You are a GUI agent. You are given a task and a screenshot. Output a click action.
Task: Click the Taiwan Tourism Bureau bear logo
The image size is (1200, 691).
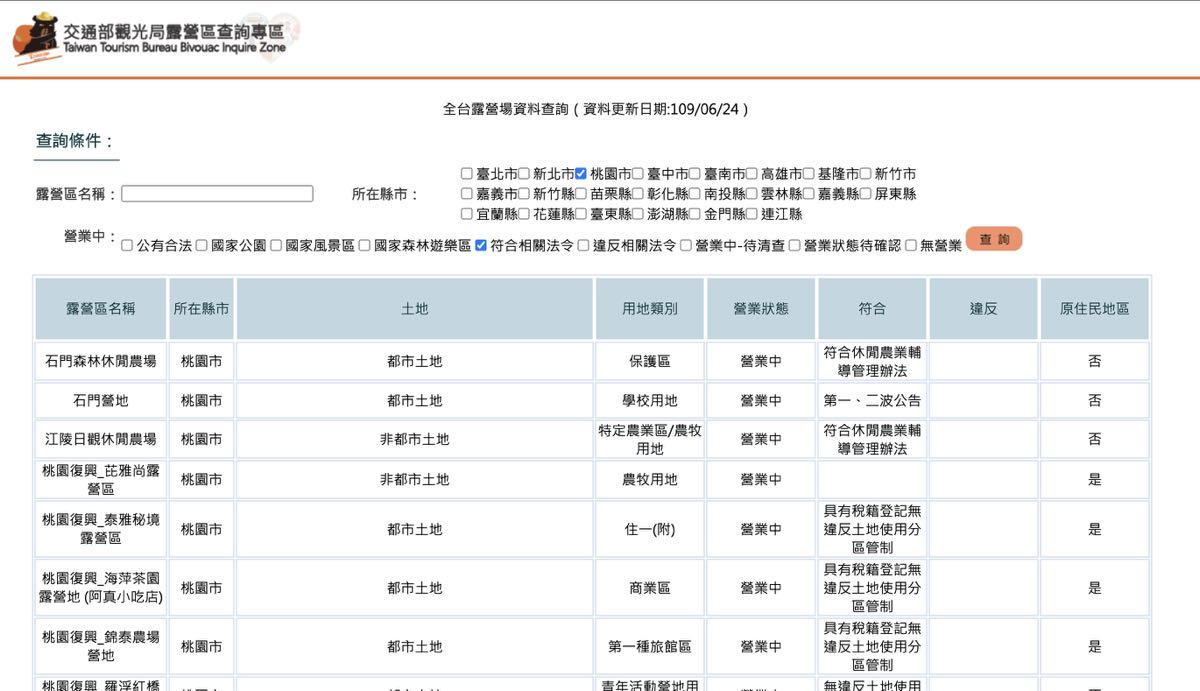click(36, 38)
